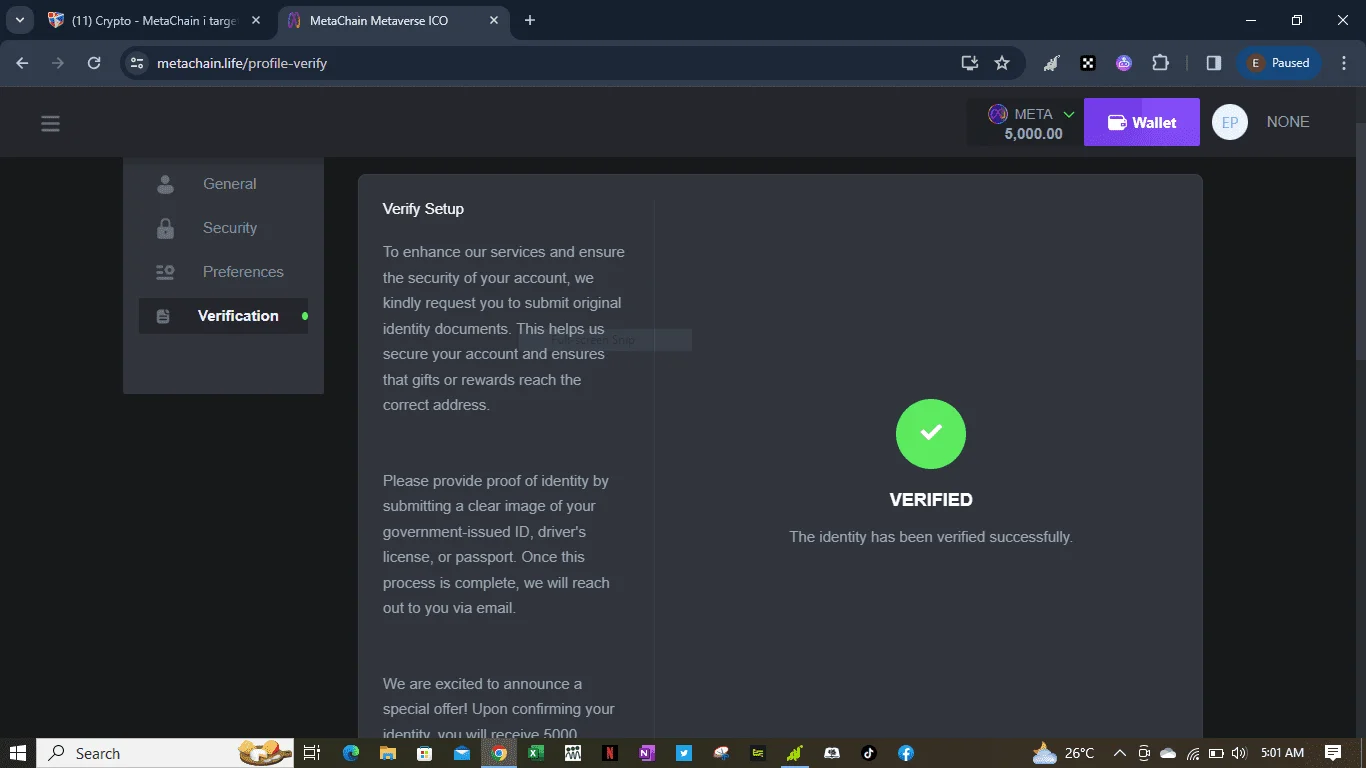Click the Verify Setup heading
Image resolution: width=1366 pixels, height=768 pixels.
point(423,209)
